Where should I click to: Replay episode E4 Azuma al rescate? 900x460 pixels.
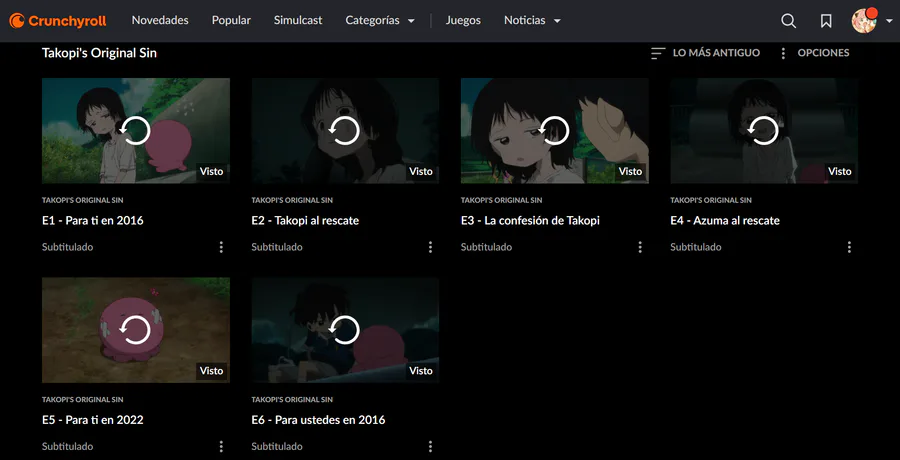coord(764,131)
